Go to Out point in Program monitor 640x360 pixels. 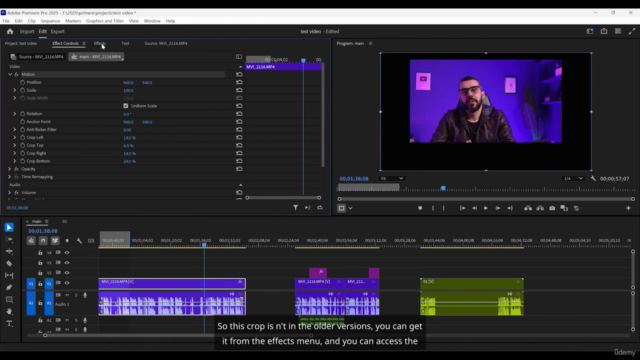pos(510,208)
